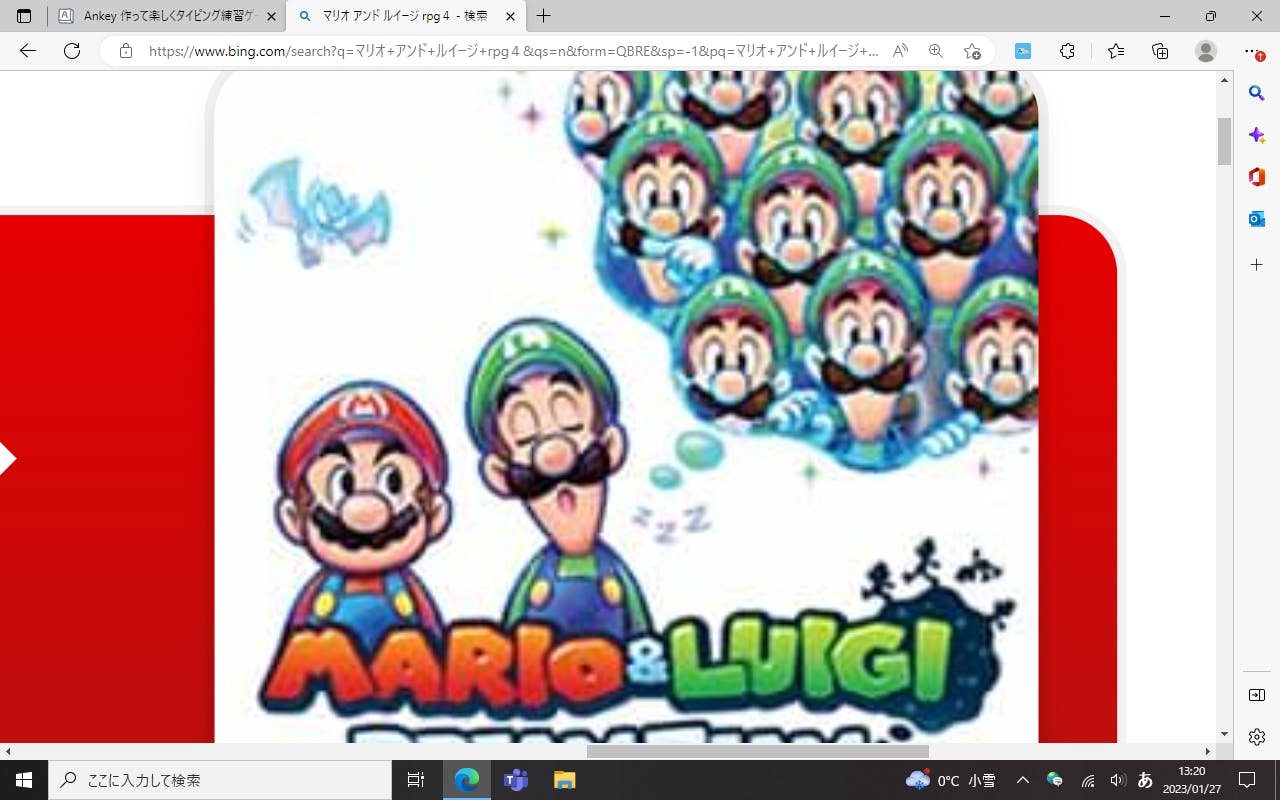The image size is (1280, 800).
Task: Click the white previous arrow on the red banner
Action: click(7, 460)
